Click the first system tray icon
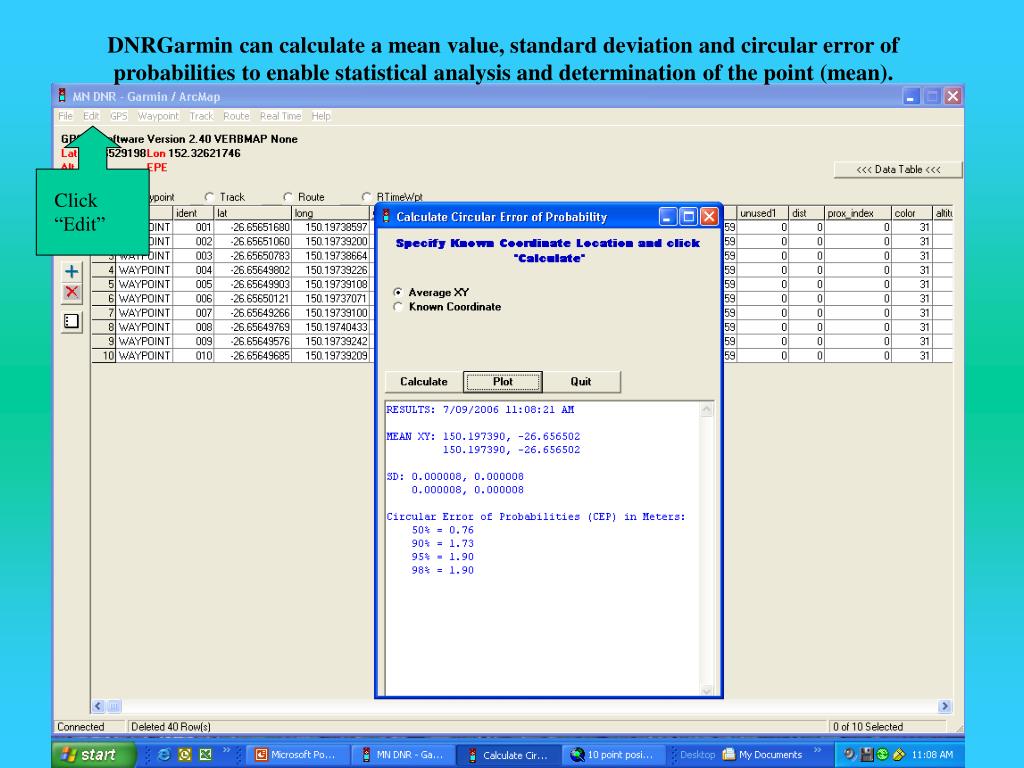Viewport: 1024px width, 768px height. (x=849, y=754)
